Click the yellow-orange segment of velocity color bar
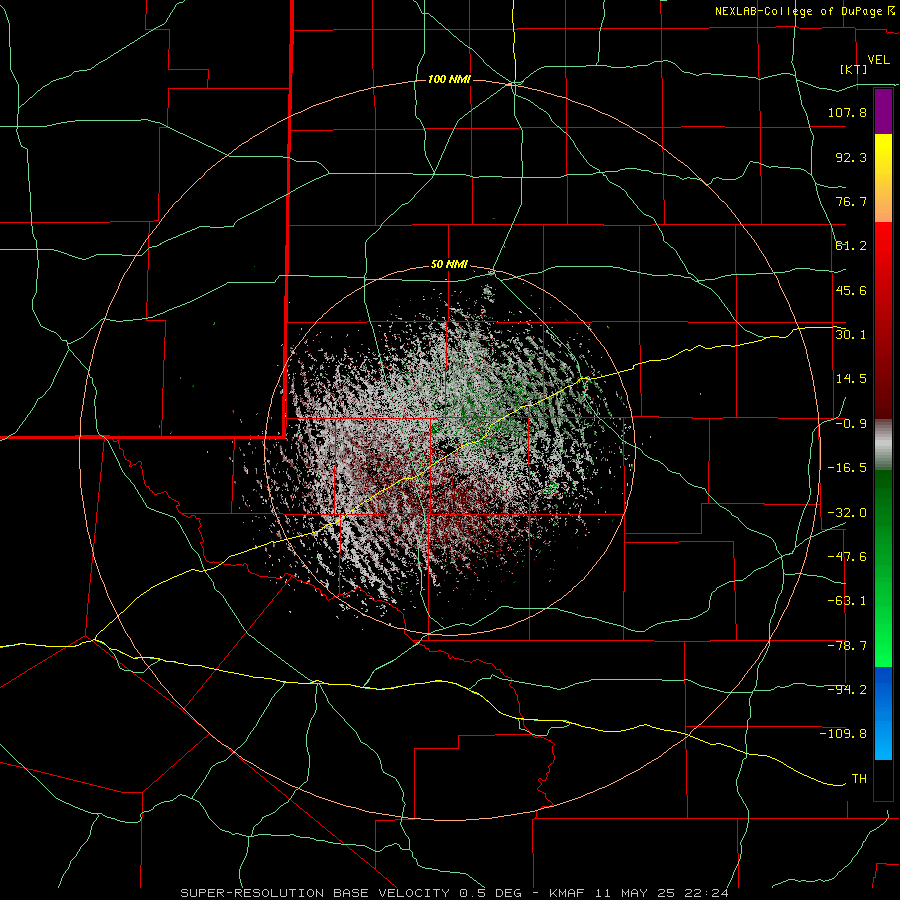The width and height of the screenshot is (900, 900). click(883, 179)
